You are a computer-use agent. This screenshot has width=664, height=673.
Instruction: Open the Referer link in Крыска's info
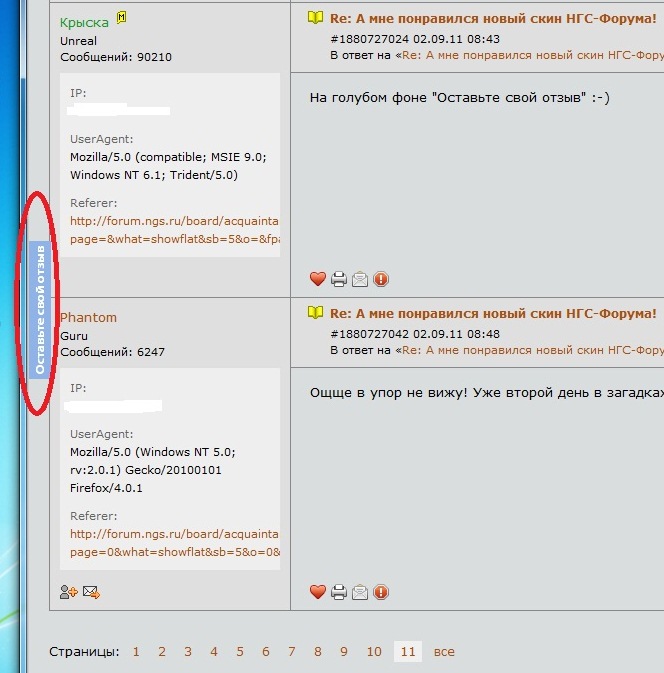[x=174, y=221]
